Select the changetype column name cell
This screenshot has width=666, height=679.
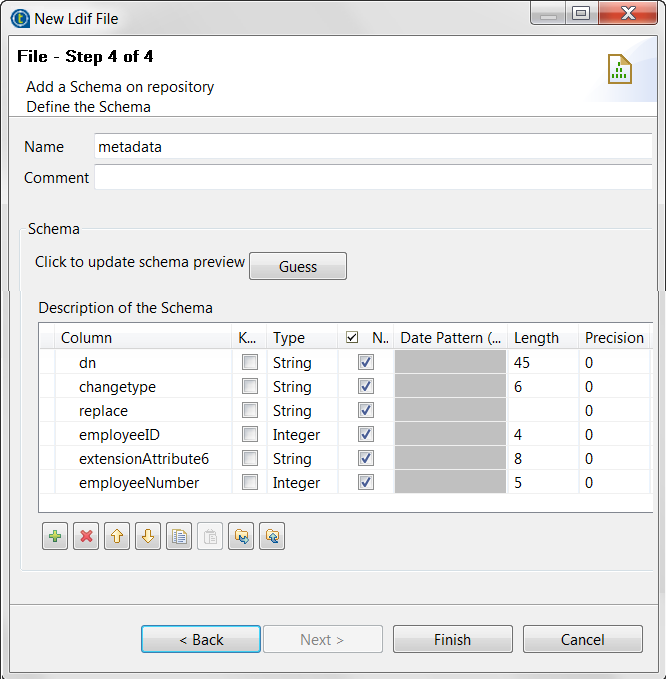[143, 387]
